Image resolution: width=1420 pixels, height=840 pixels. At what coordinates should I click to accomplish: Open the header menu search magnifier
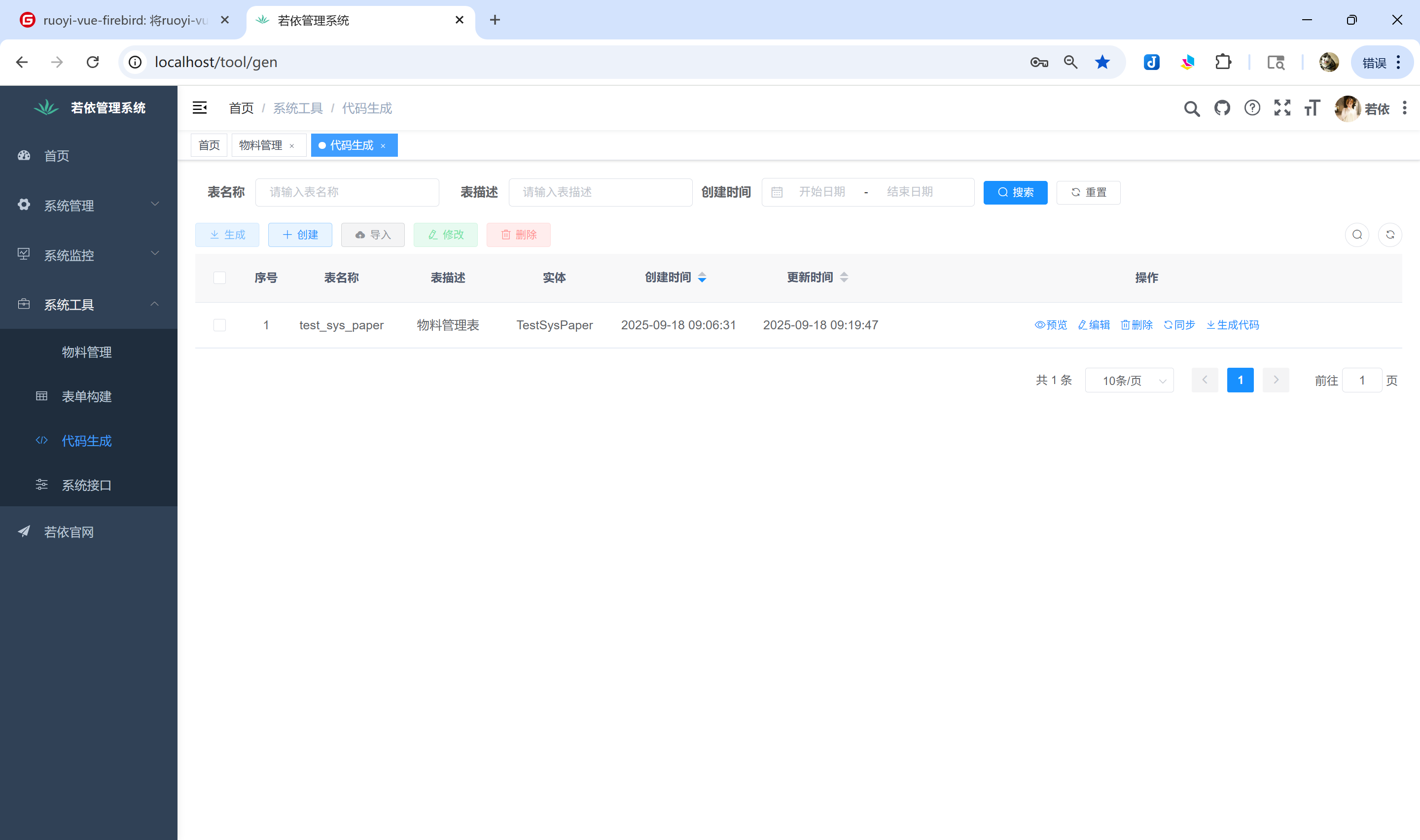click(1191, 108)
